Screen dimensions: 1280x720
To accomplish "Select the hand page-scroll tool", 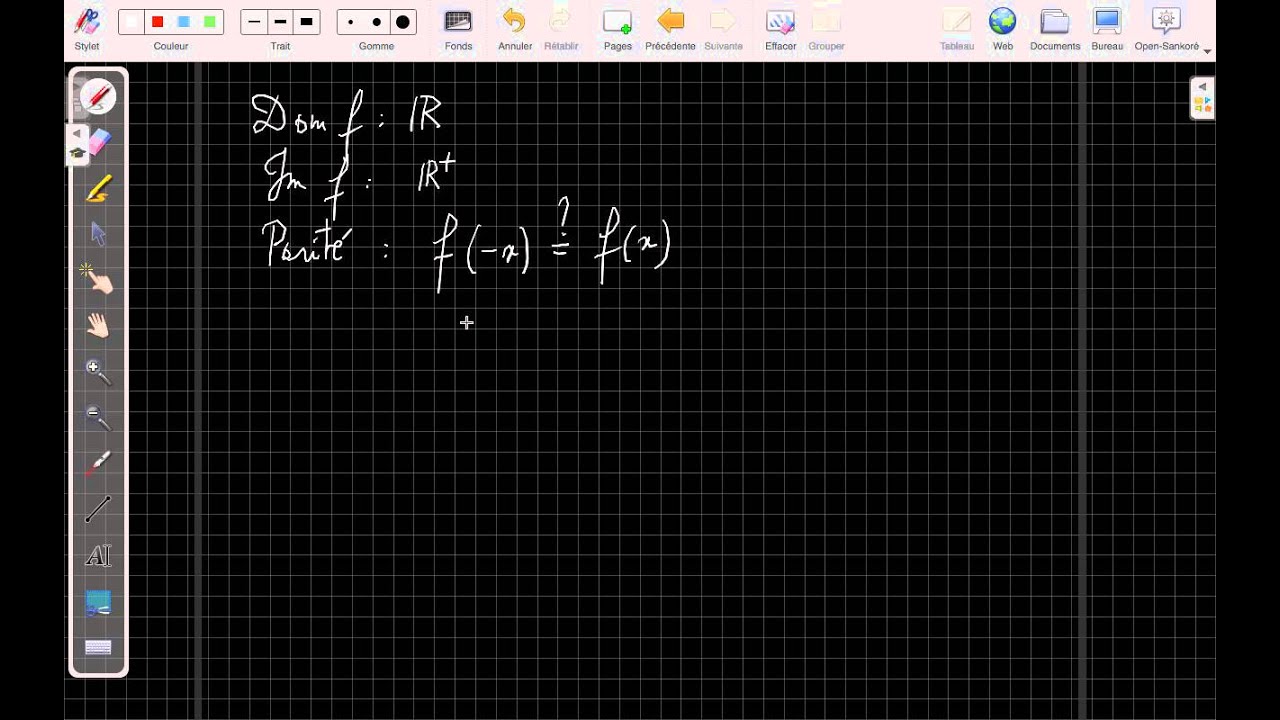I will click(x=98, y=325).
